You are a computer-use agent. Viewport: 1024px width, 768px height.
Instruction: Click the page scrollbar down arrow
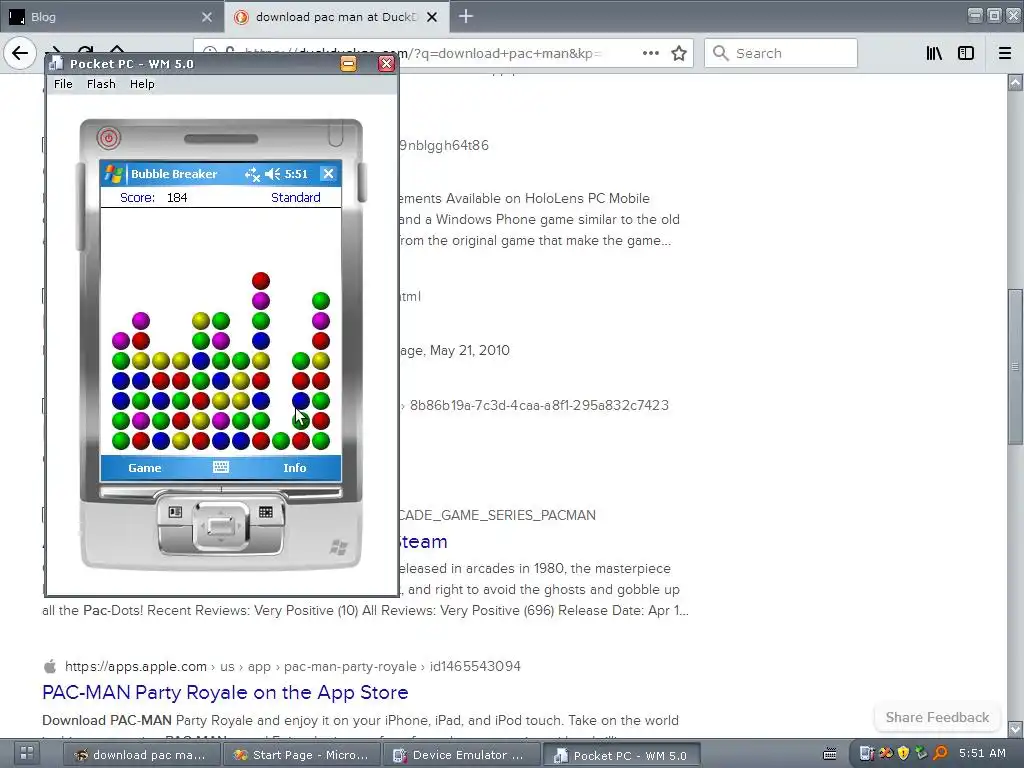point(1015,728)
